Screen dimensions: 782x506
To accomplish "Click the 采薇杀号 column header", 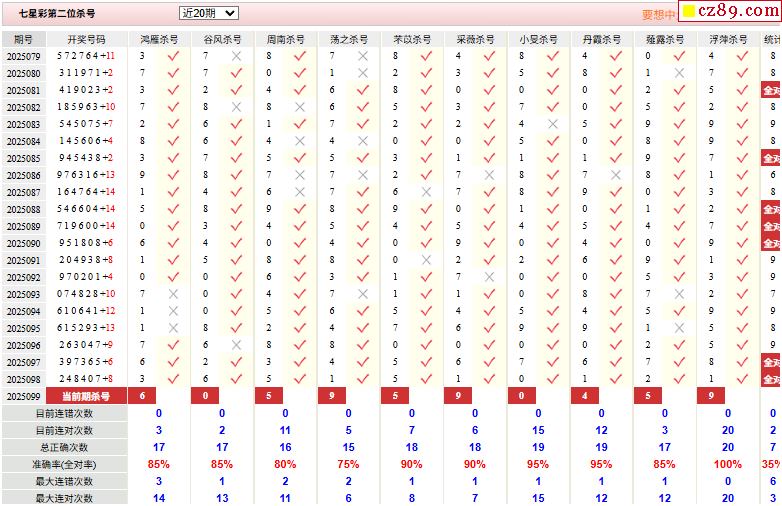I will (475, 39).
